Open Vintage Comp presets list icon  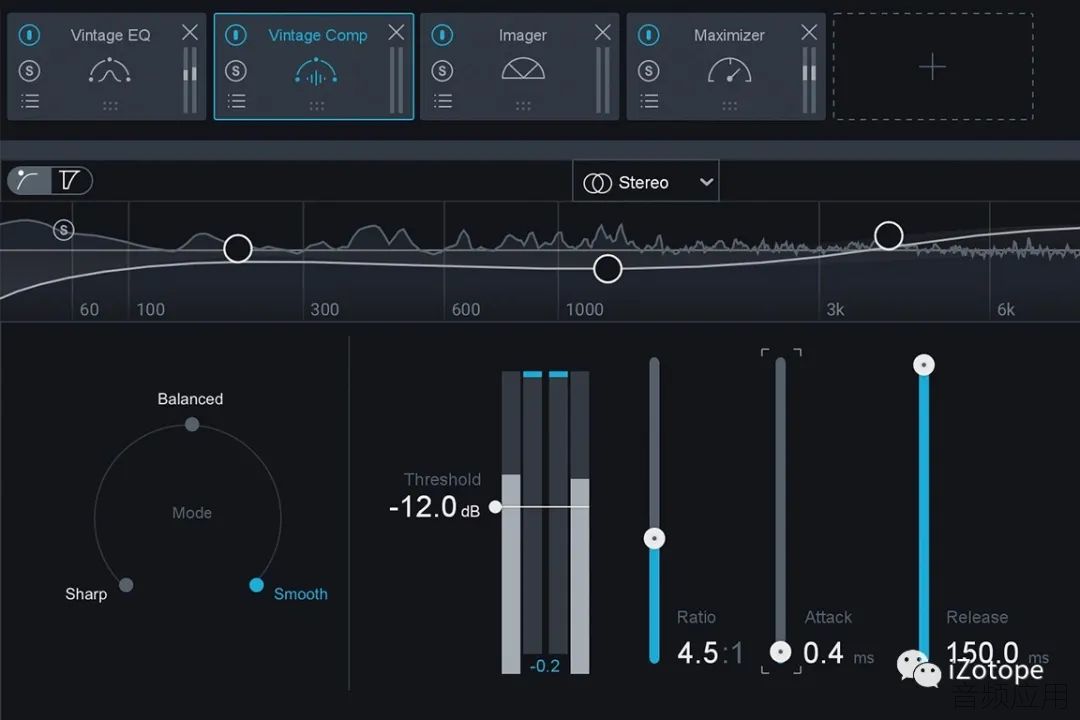236,101
